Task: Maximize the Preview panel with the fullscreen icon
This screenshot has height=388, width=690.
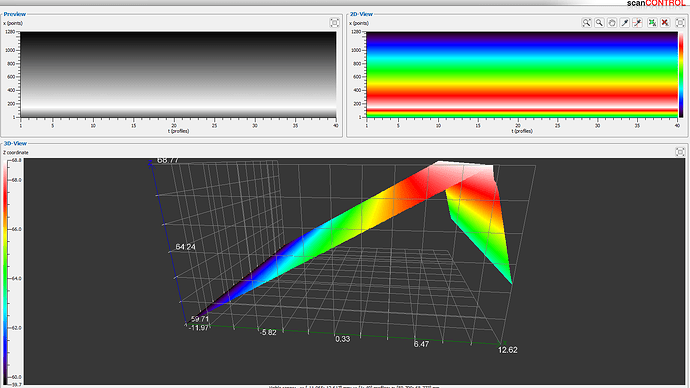Action: coord(334,23)
